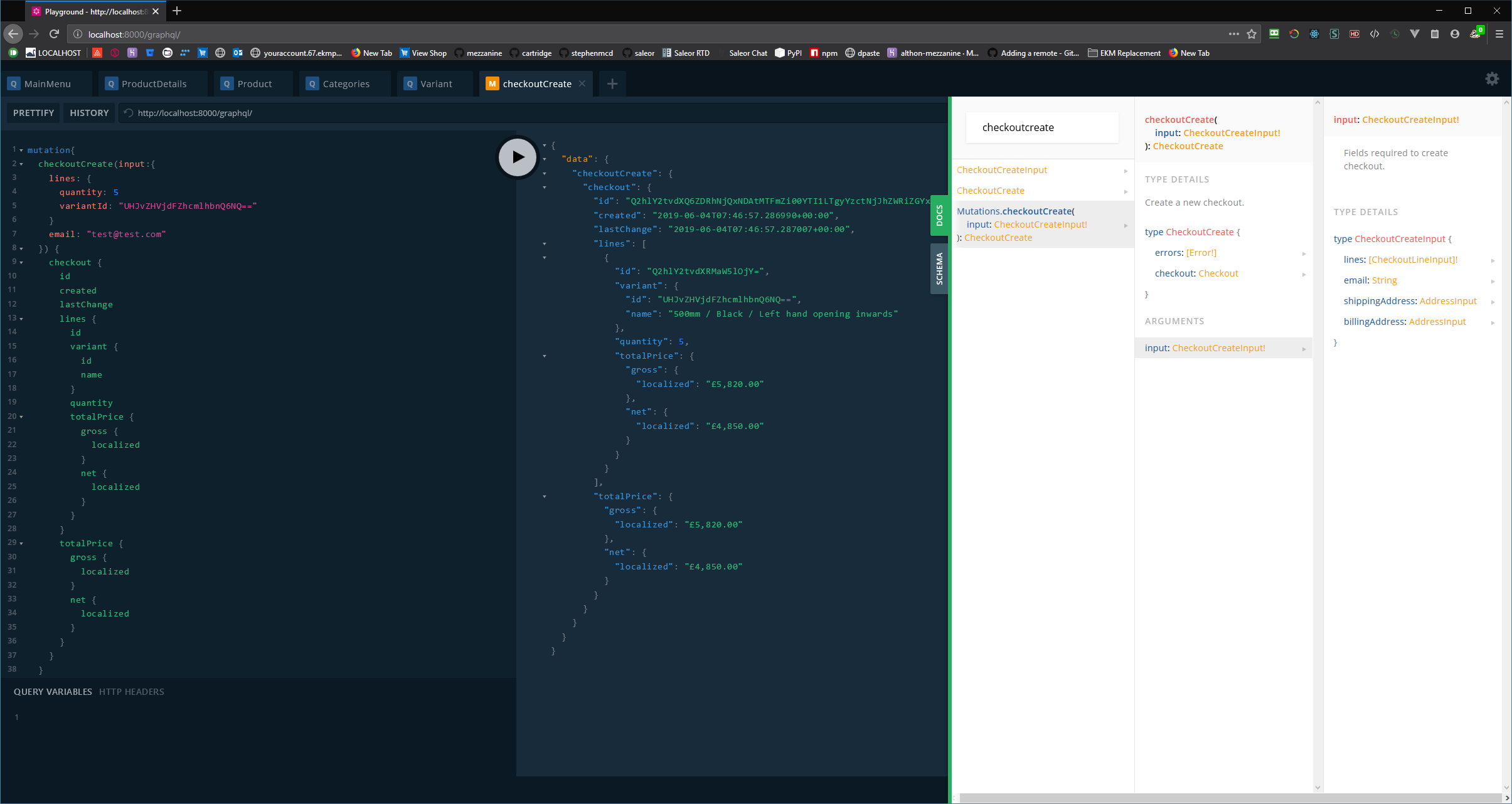Click the add new tab plus icon
The height and width of the screenshot is (804, 1512).
click(613, 84)
